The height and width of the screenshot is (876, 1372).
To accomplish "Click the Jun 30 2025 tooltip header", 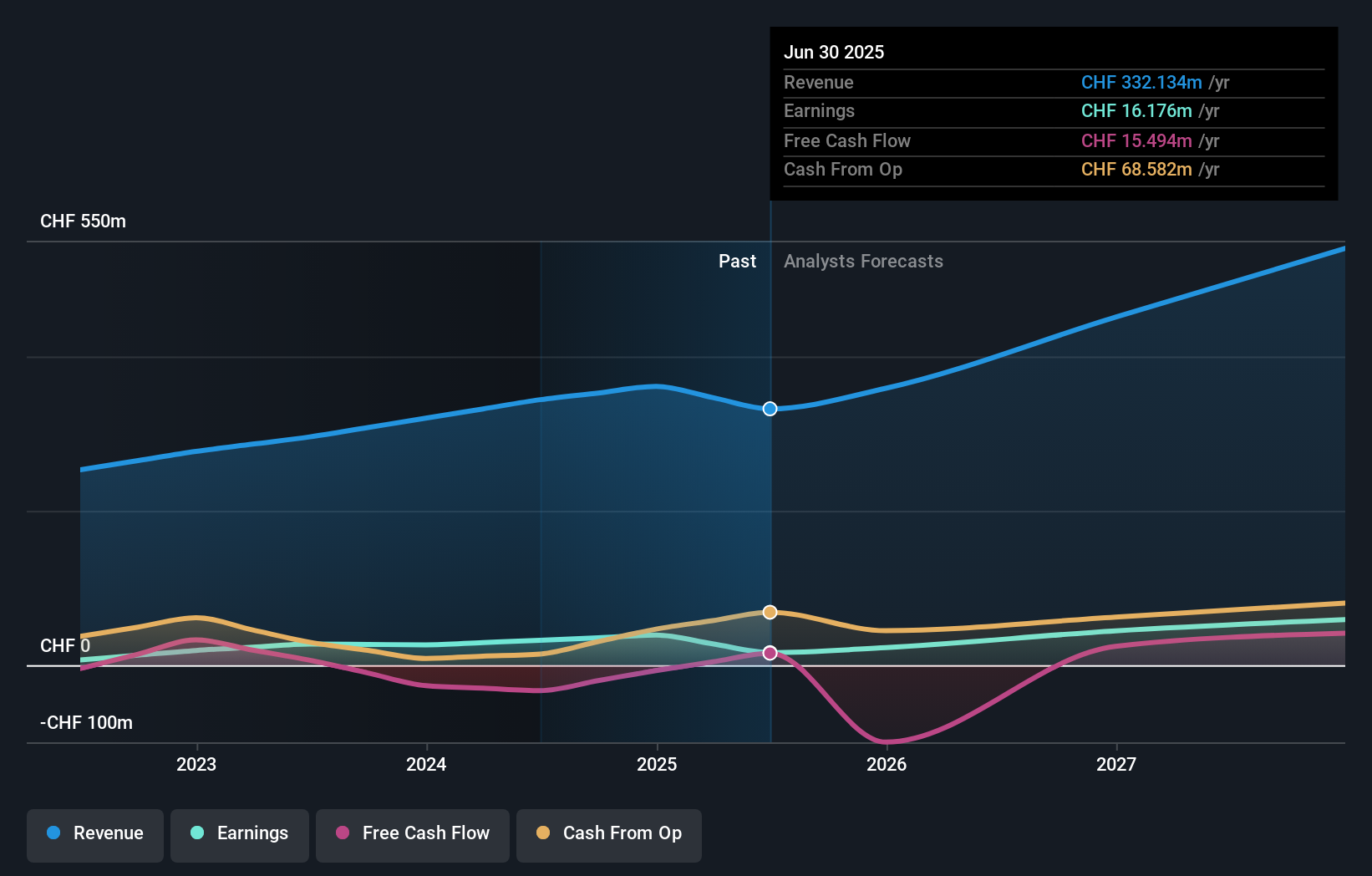I will click(x=834, y=52).
